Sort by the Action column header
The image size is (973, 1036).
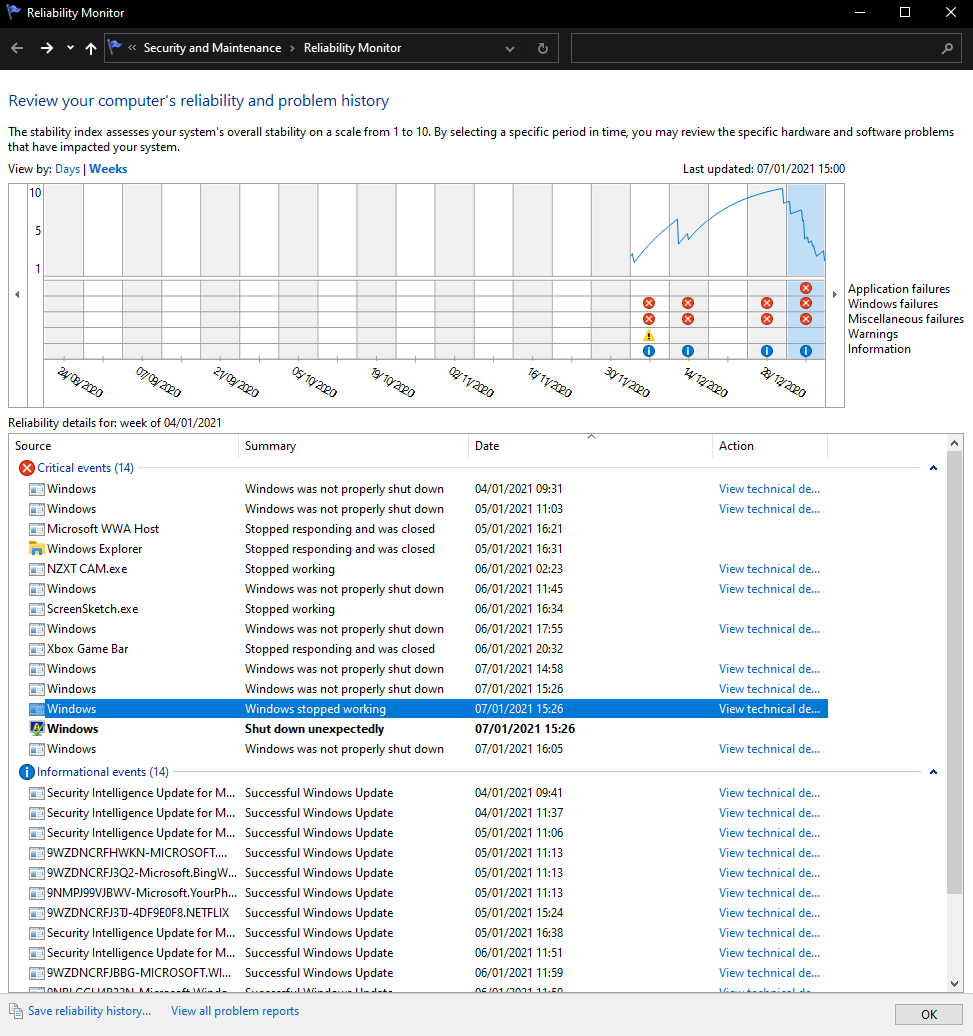[770, 446]
